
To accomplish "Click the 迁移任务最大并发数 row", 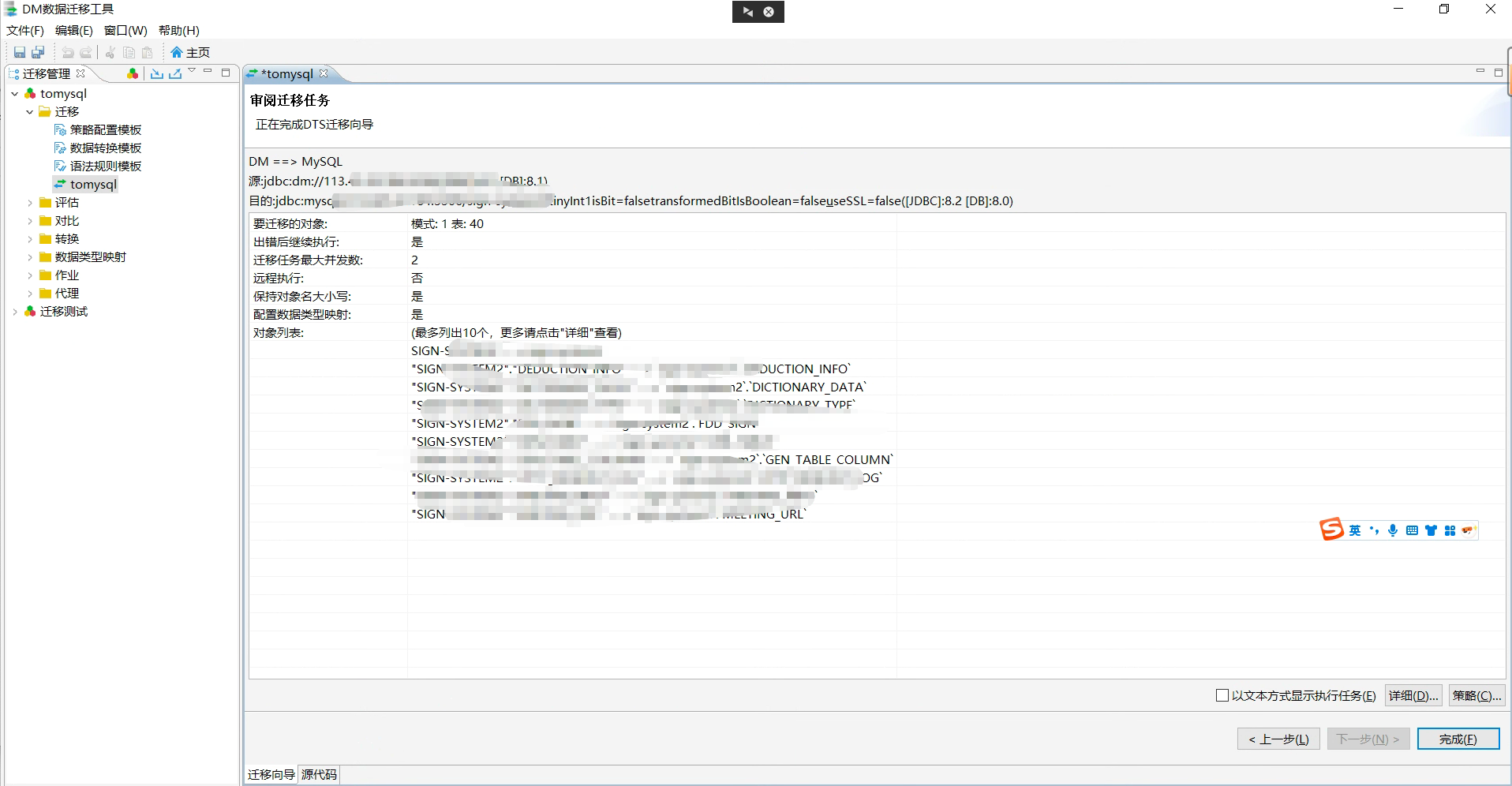I will click(x=877, y=260).
